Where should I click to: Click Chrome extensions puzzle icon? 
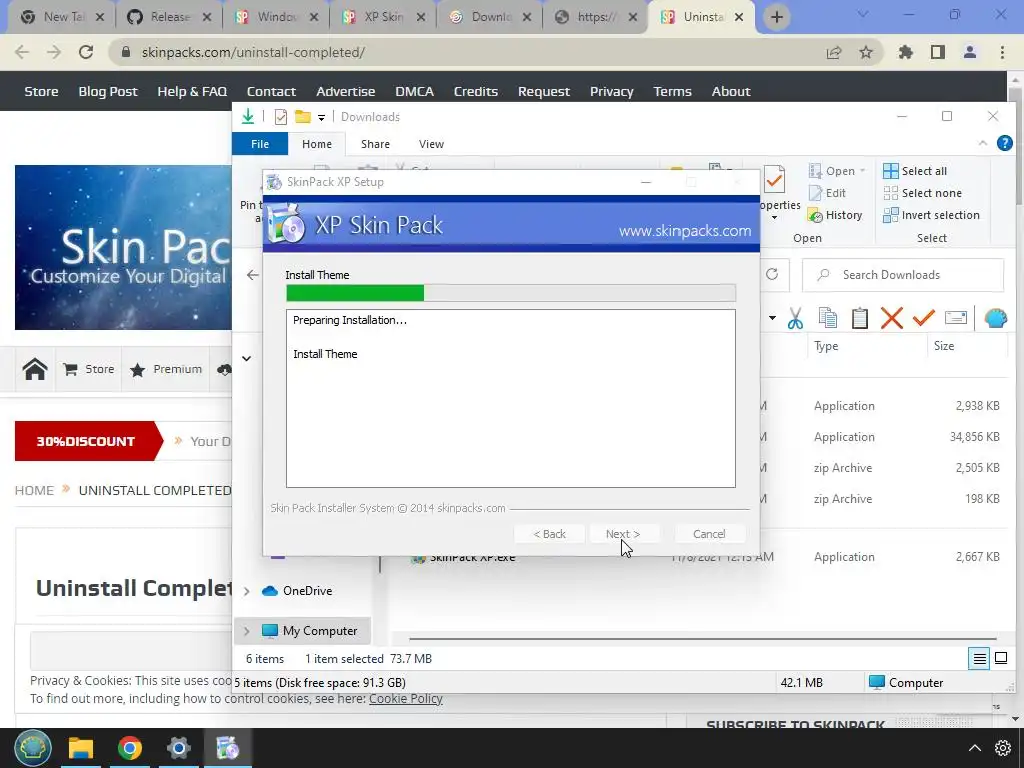[x=906, y=52]
